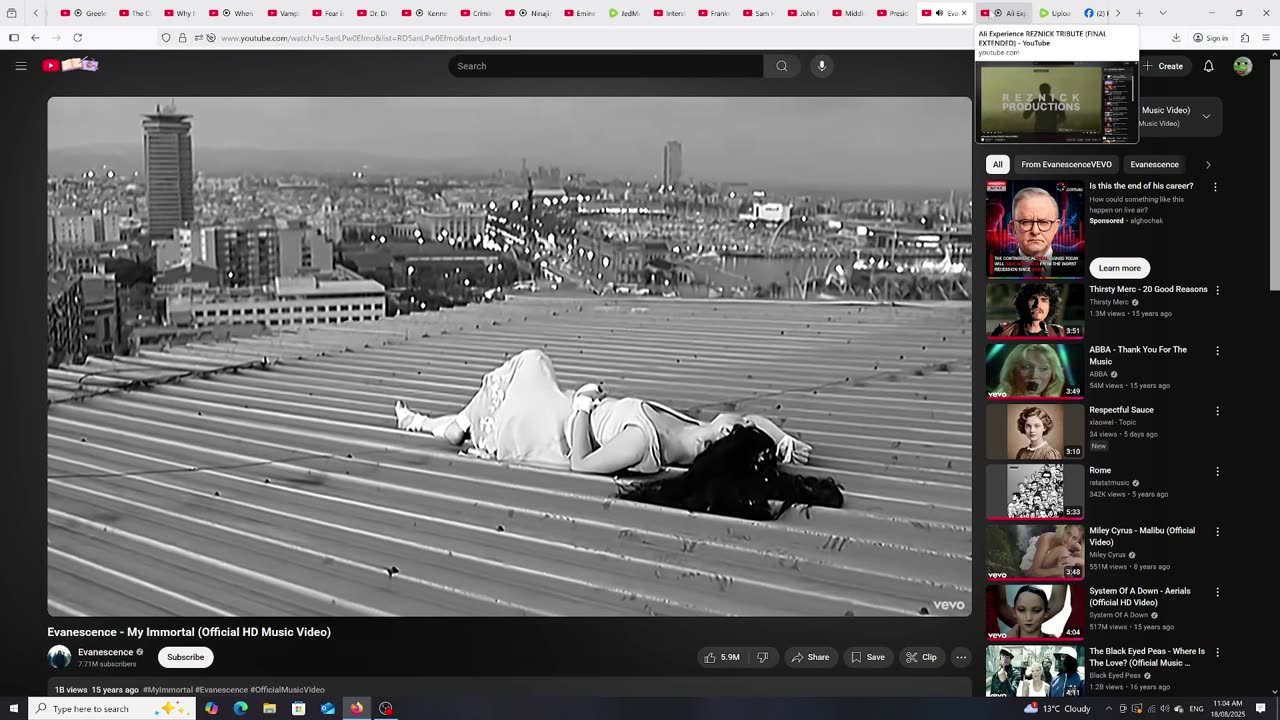Open options for Rome video
Image resolution: width=1280 pixels, height=720 pixels.
click(x=1217, y=471)
